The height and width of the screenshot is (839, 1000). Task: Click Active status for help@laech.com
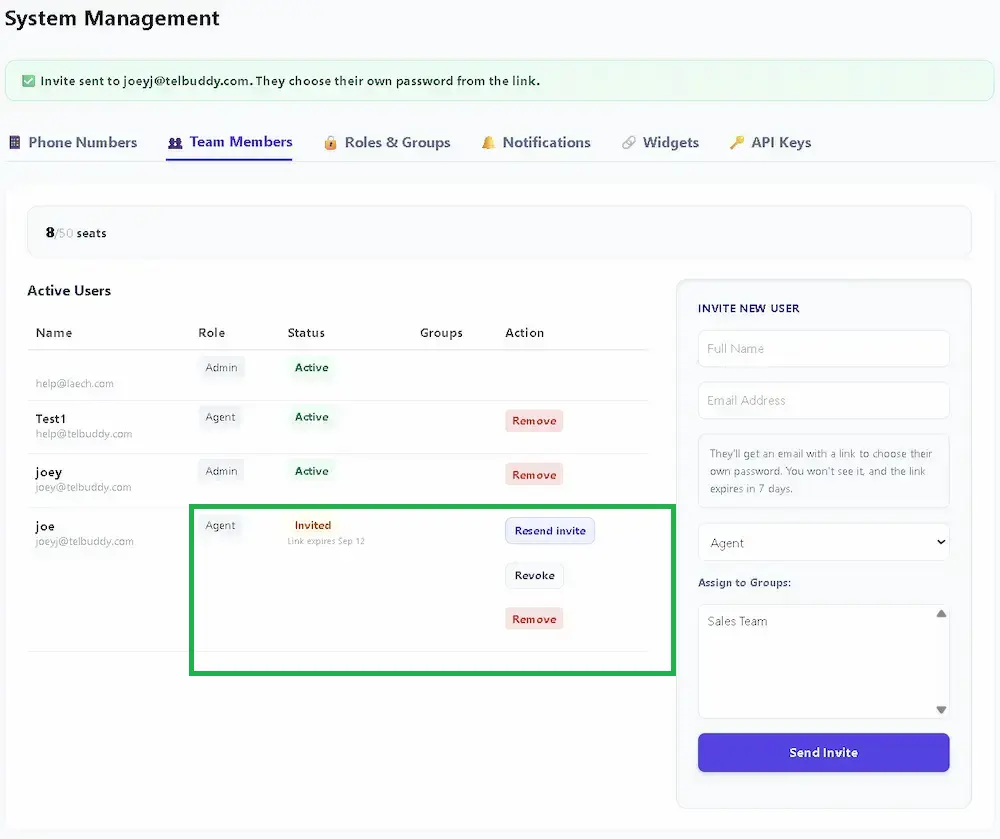[x=312, y=368]
